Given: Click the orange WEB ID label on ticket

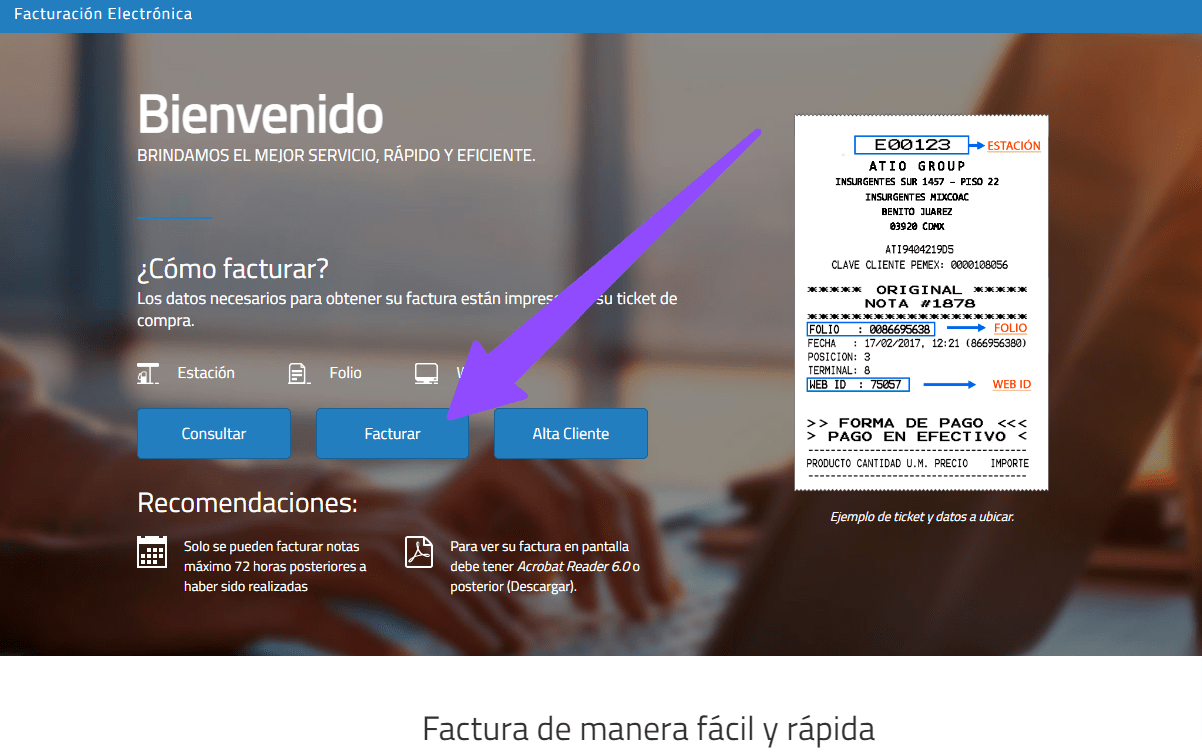Looking at the screenshot, I should pyautogui.click(x=1011, y=384).
